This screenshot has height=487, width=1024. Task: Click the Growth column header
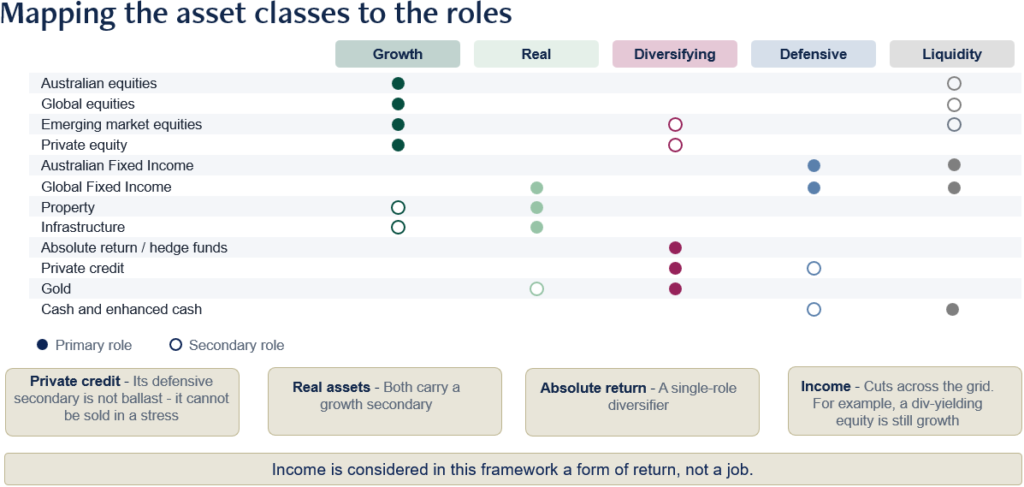click(398, 54)
